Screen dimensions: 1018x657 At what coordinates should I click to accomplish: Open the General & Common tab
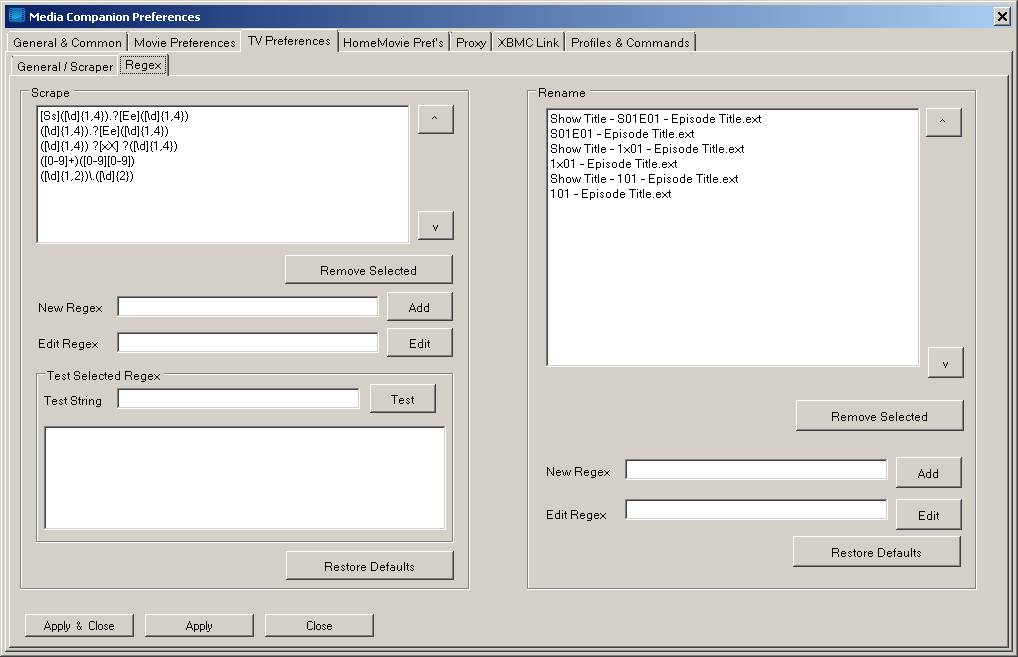(67, 43)
